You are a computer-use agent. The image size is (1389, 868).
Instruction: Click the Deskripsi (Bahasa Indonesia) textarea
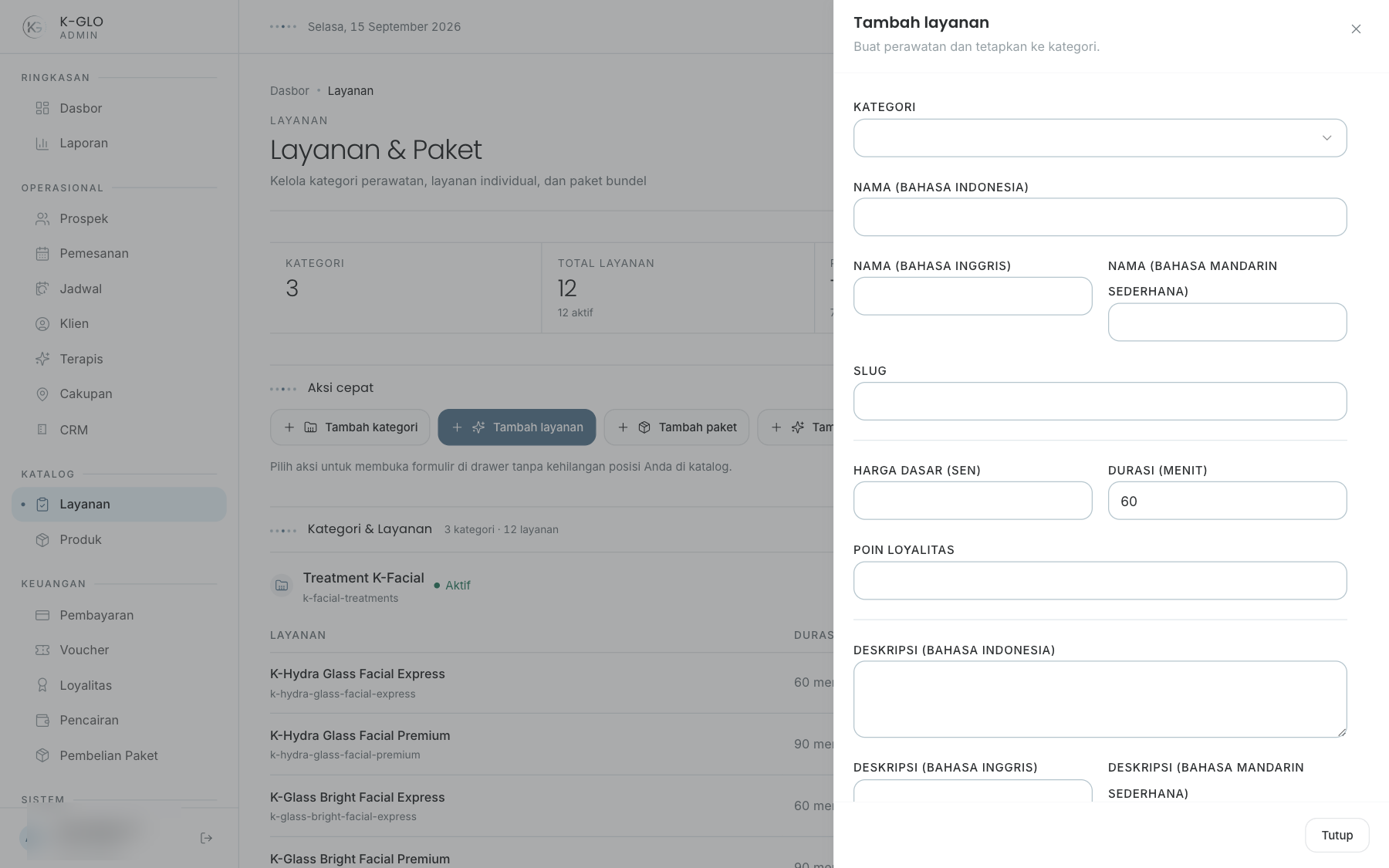pos(1100,699)
